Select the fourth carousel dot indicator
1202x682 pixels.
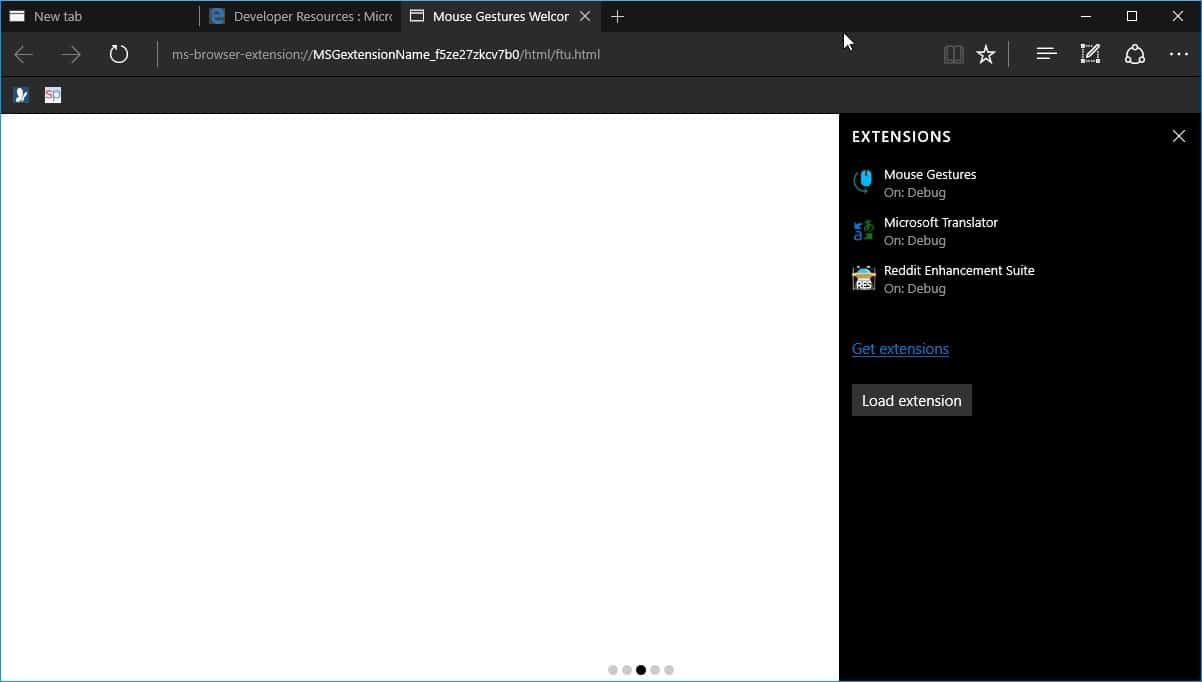click(x=655, y=670)
